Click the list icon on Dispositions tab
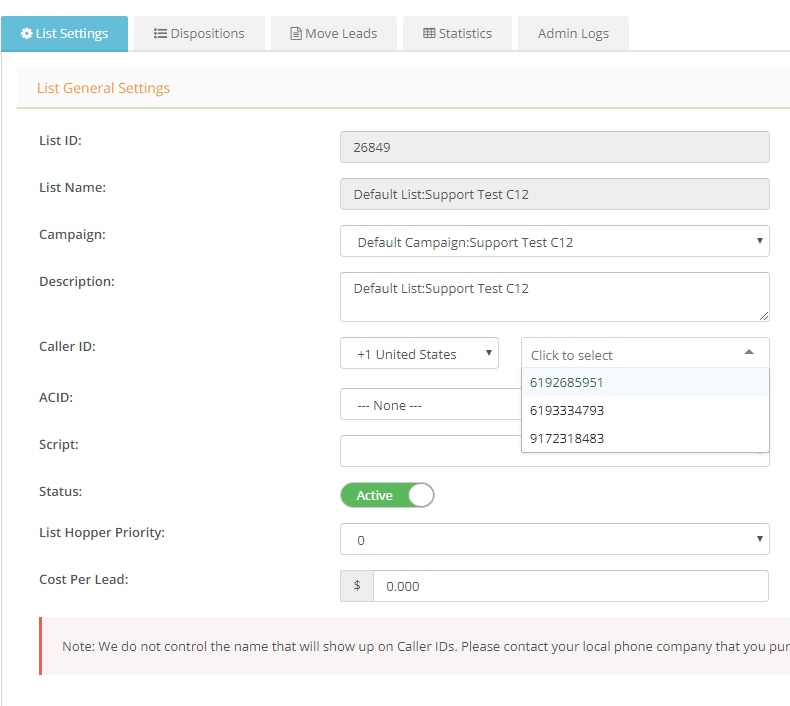790x706 pixels. point(160,33)
